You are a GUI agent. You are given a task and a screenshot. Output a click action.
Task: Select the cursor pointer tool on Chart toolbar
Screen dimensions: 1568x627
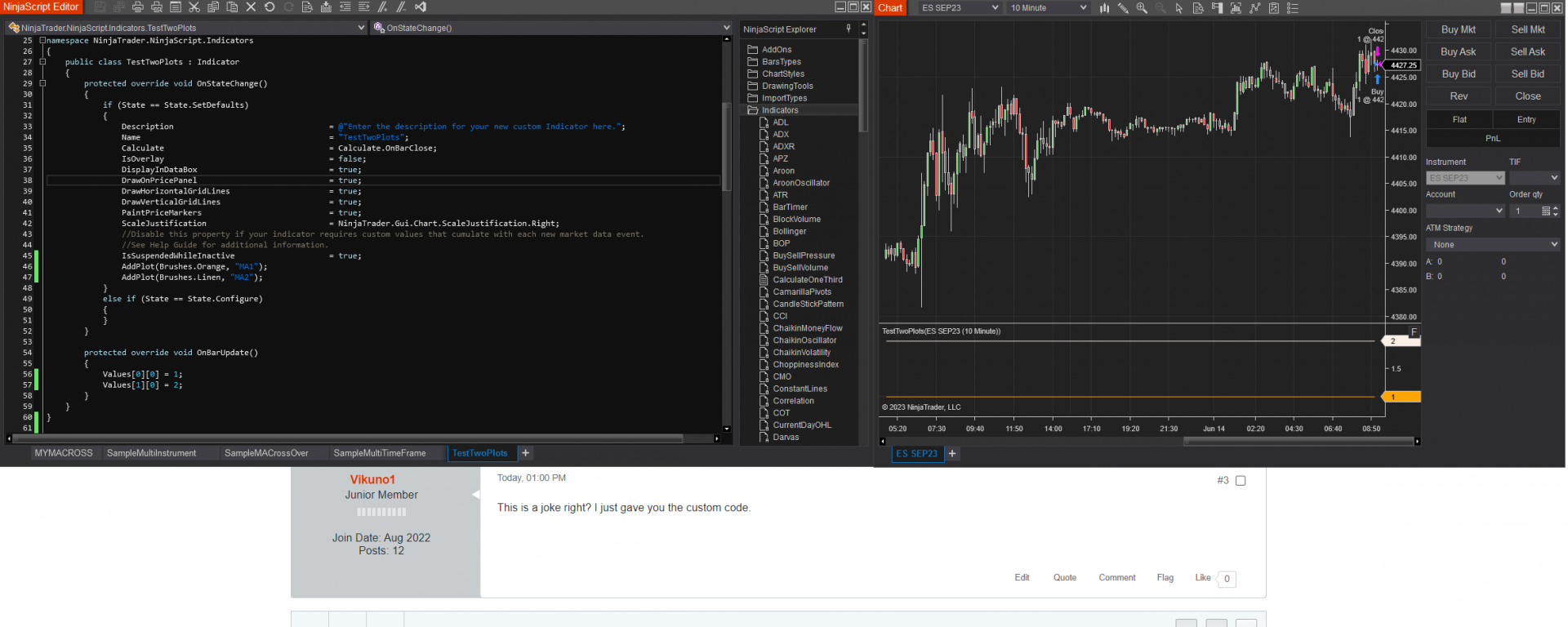point(1179,8)
